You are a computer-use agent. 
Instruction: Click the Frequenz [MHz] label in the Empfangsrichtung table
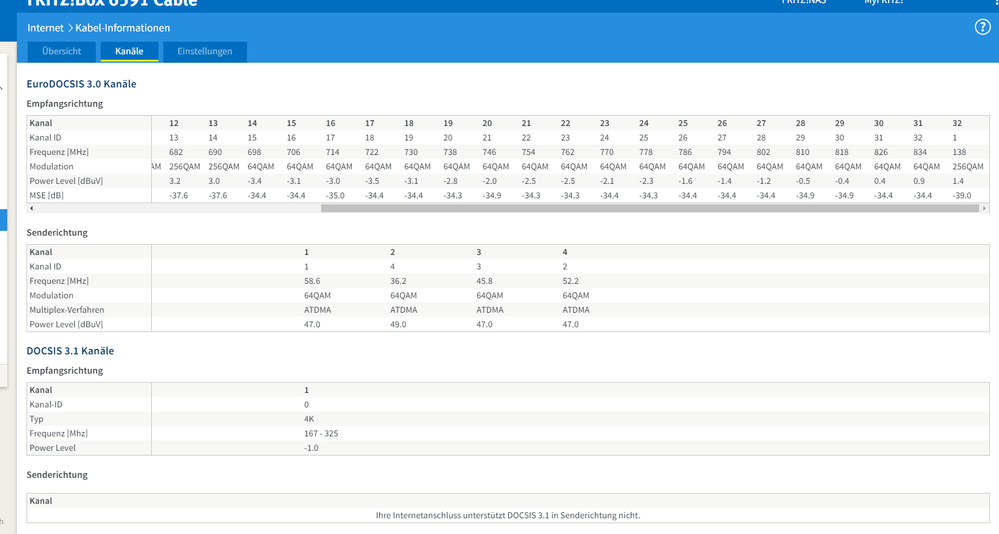pyautogui.click(x=59, y=152)
